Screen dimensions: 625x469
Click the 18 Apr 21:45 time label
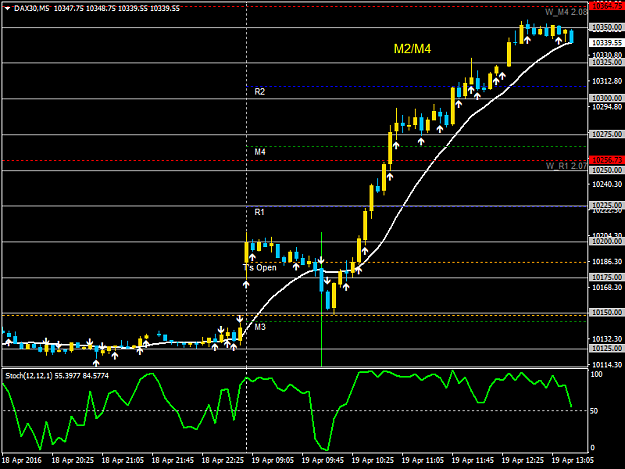click(173, 460)
